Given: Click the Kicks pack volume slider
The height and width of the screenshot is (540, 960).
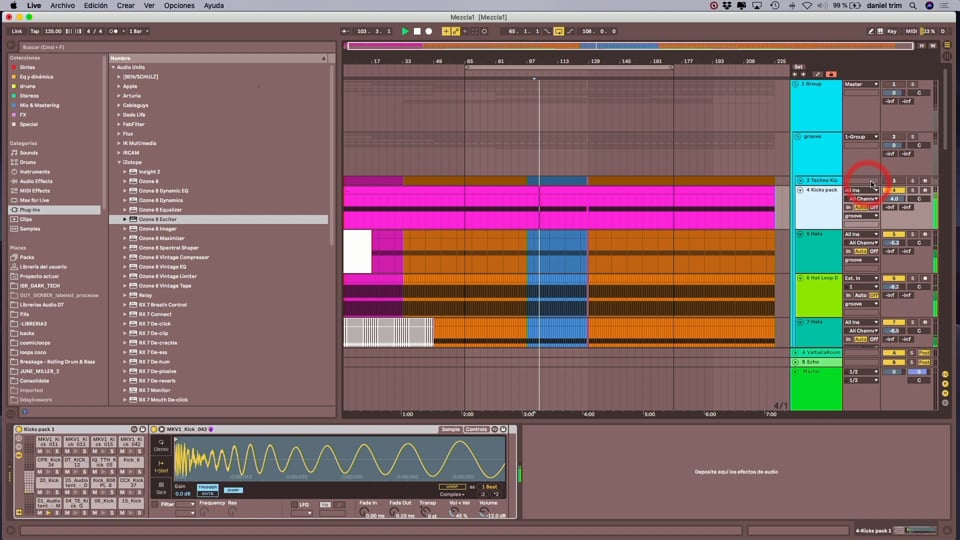Looking at the screenshot, I should coord(894,199).
